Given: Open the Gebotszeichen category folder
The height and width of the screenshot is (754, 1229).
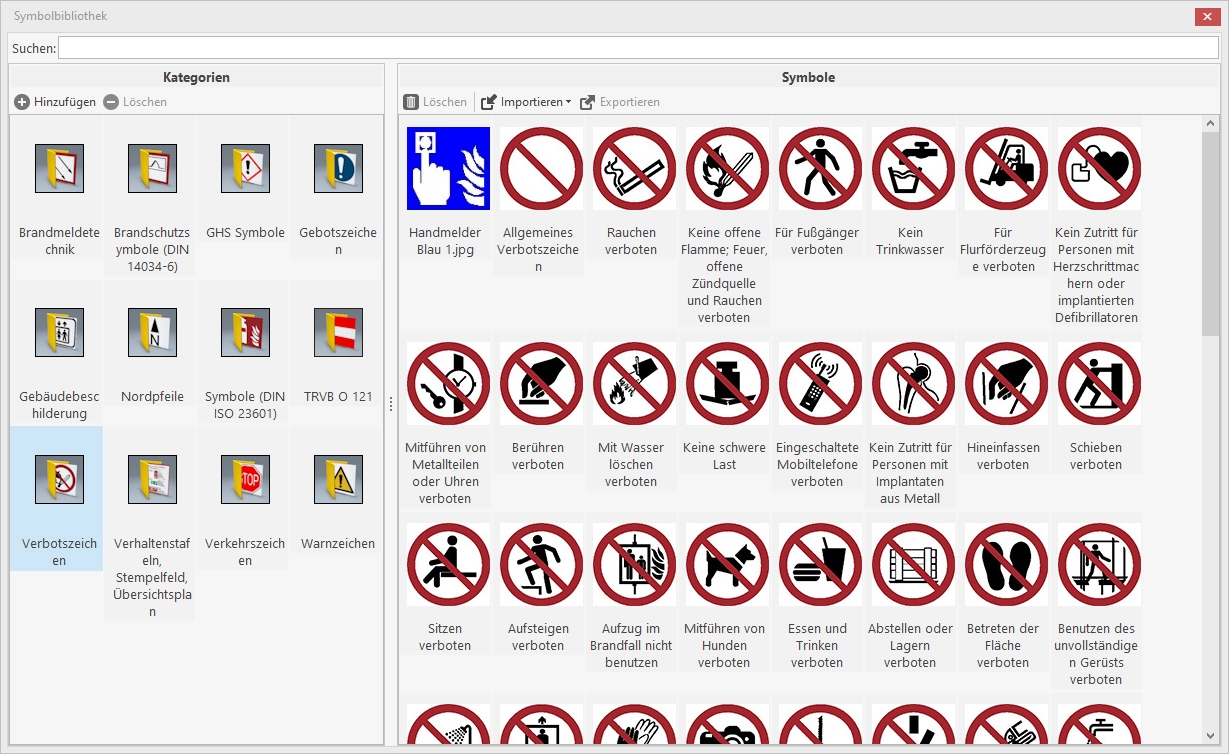Looking at the screenshot, I should pos(338,168).
